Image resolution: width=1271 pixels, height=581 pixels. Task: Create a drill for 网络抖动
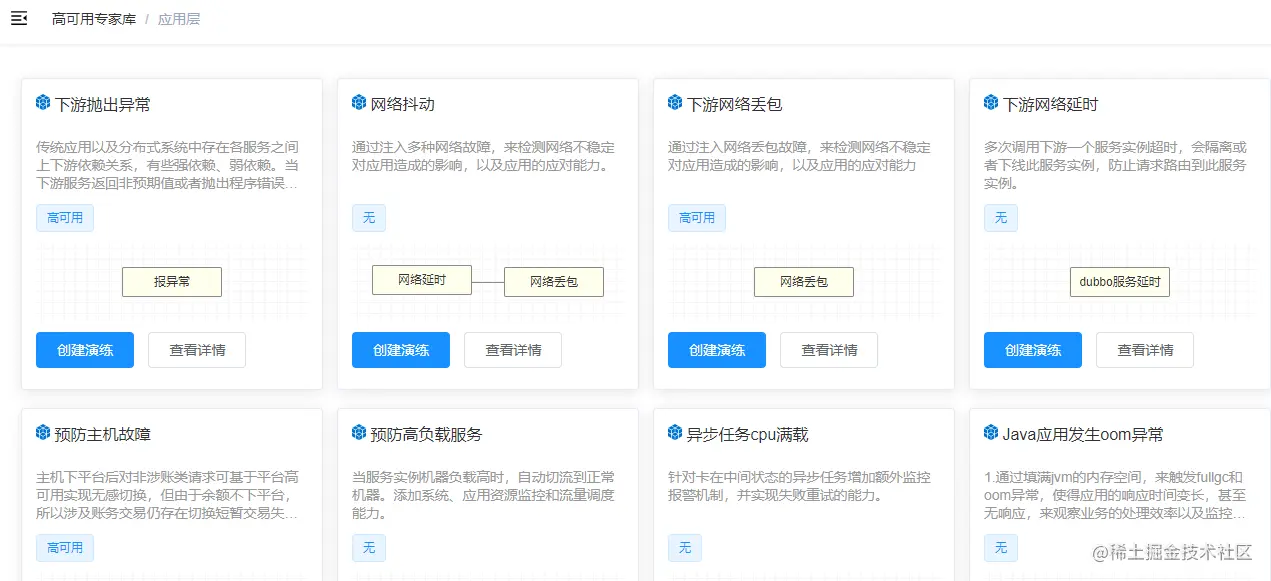tap(401, 350)
